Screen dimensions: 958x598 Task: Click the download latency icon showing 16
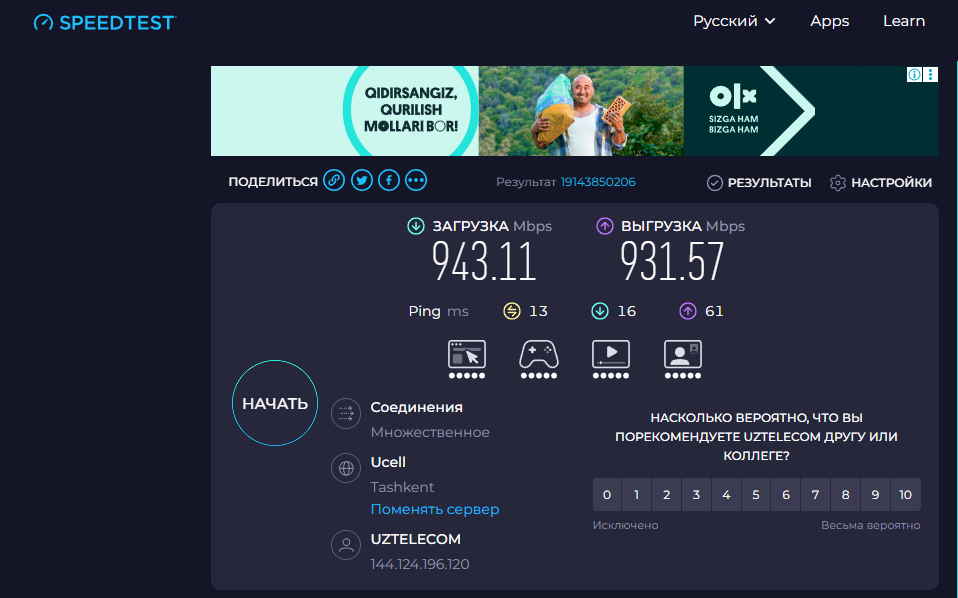(x=600, y=311)
